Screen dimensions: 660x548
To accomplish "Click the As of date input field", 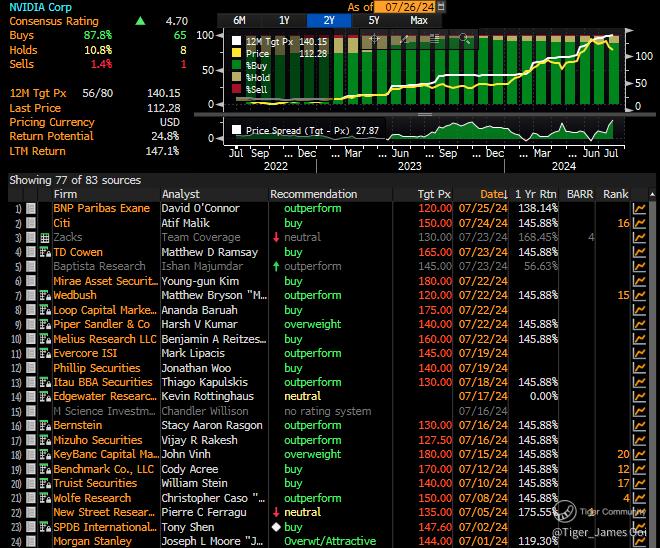I will pos(410,7).
